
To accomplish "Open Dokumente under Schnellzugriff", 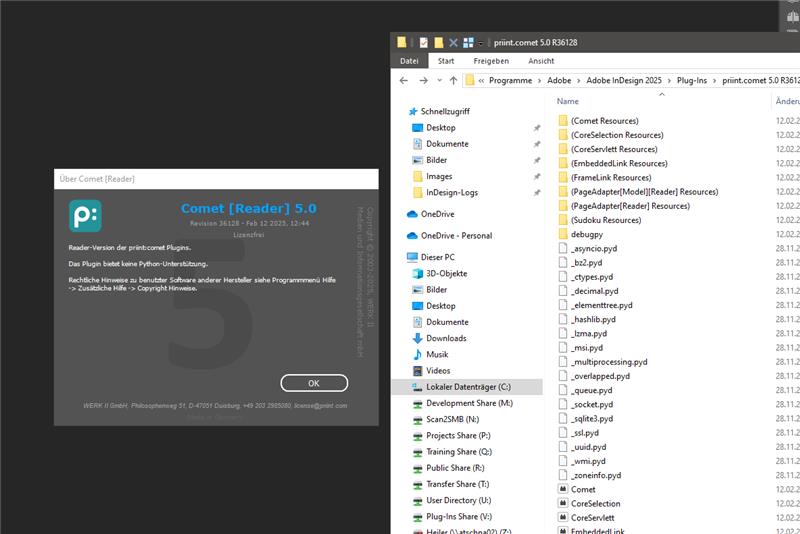I will (447, 144).
